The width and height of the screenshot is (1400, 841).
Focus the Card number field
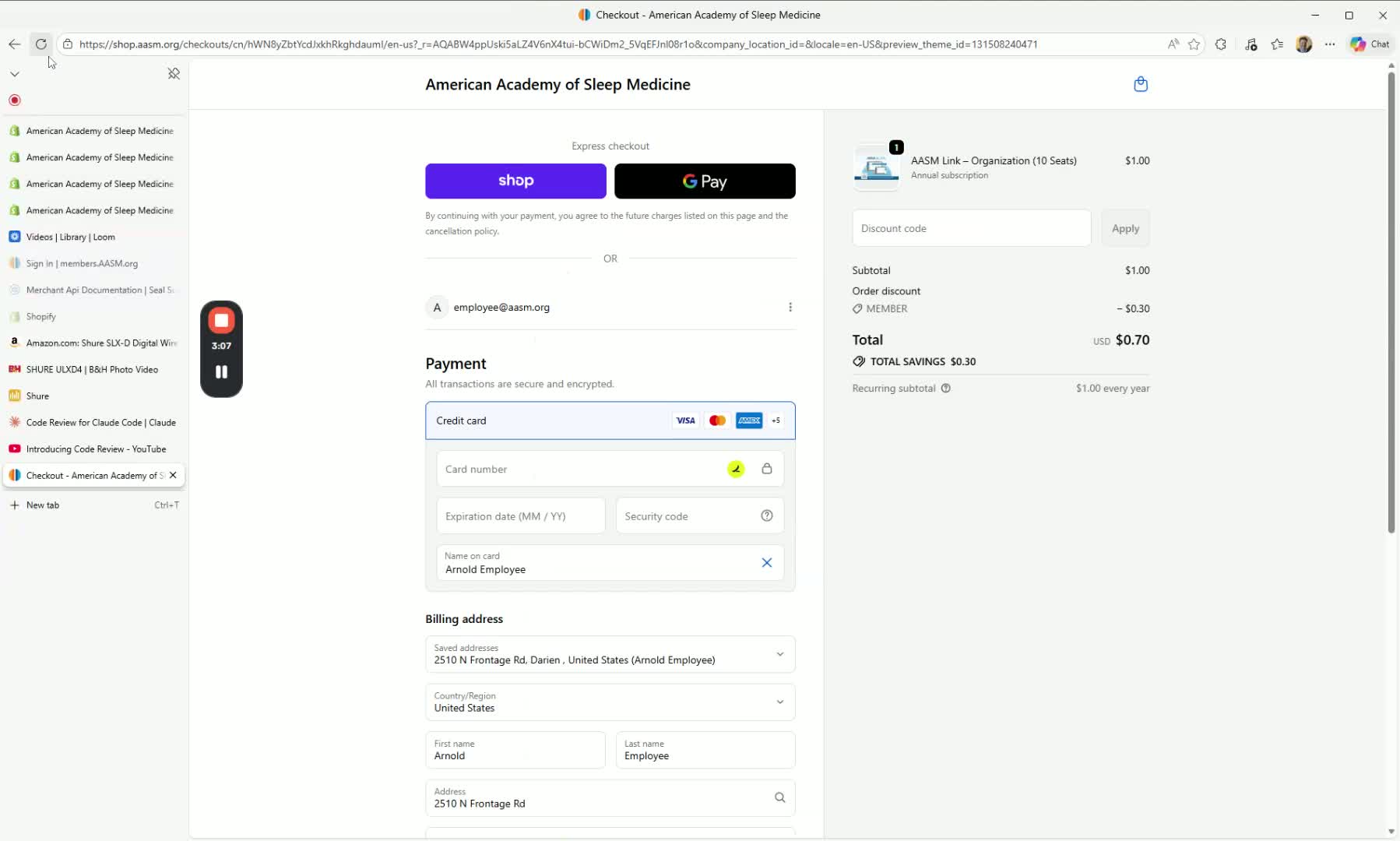point(610,469)
